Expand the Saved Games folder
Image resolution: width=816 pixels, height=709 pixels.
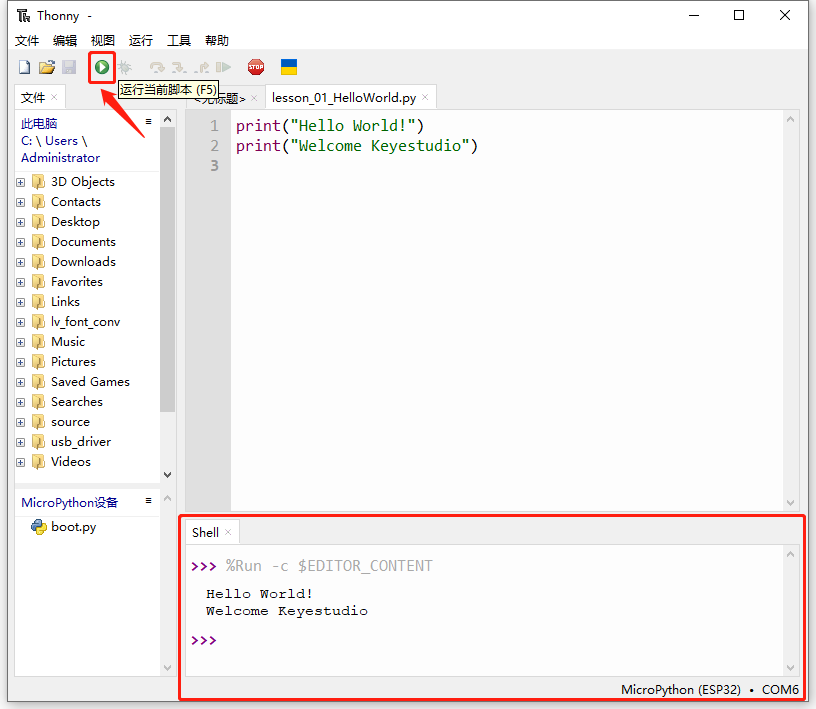(x=20, y=382)
